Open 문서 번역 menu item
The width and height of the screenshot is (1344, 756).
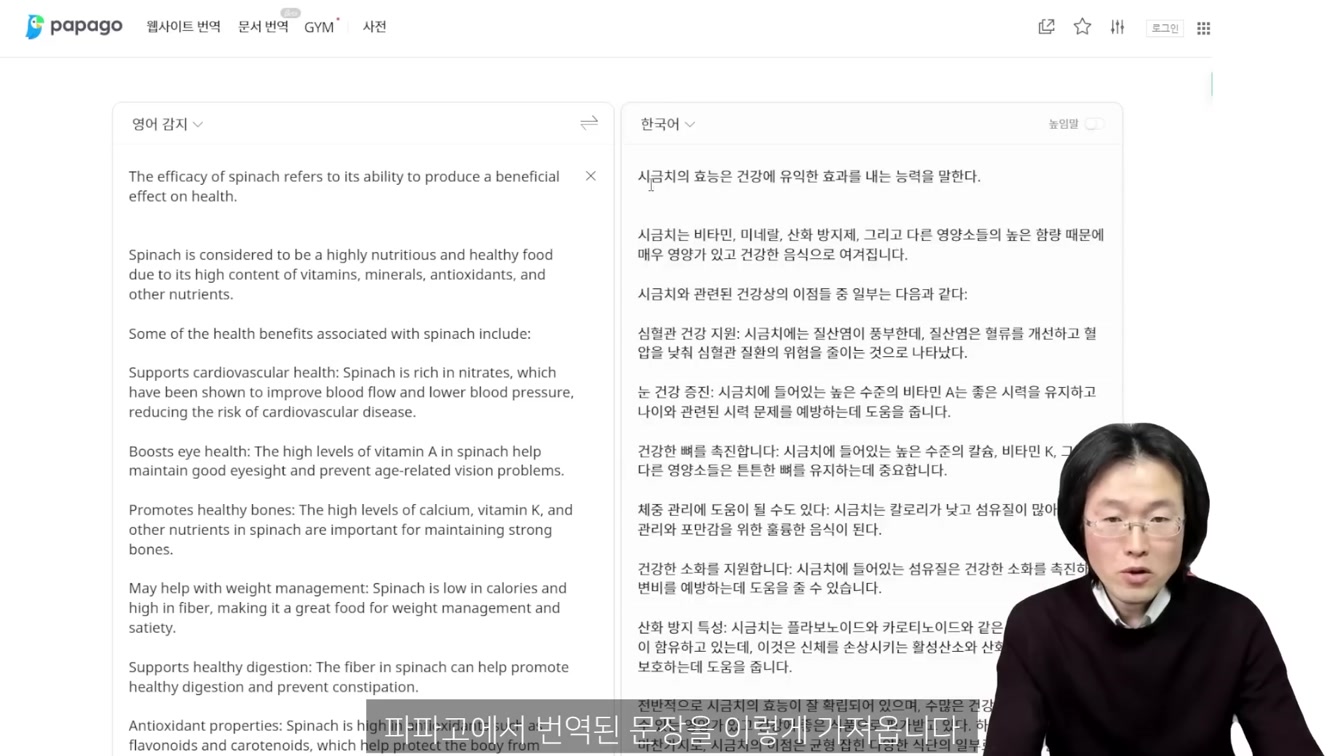pyautogui.click(x=263, y=27)
